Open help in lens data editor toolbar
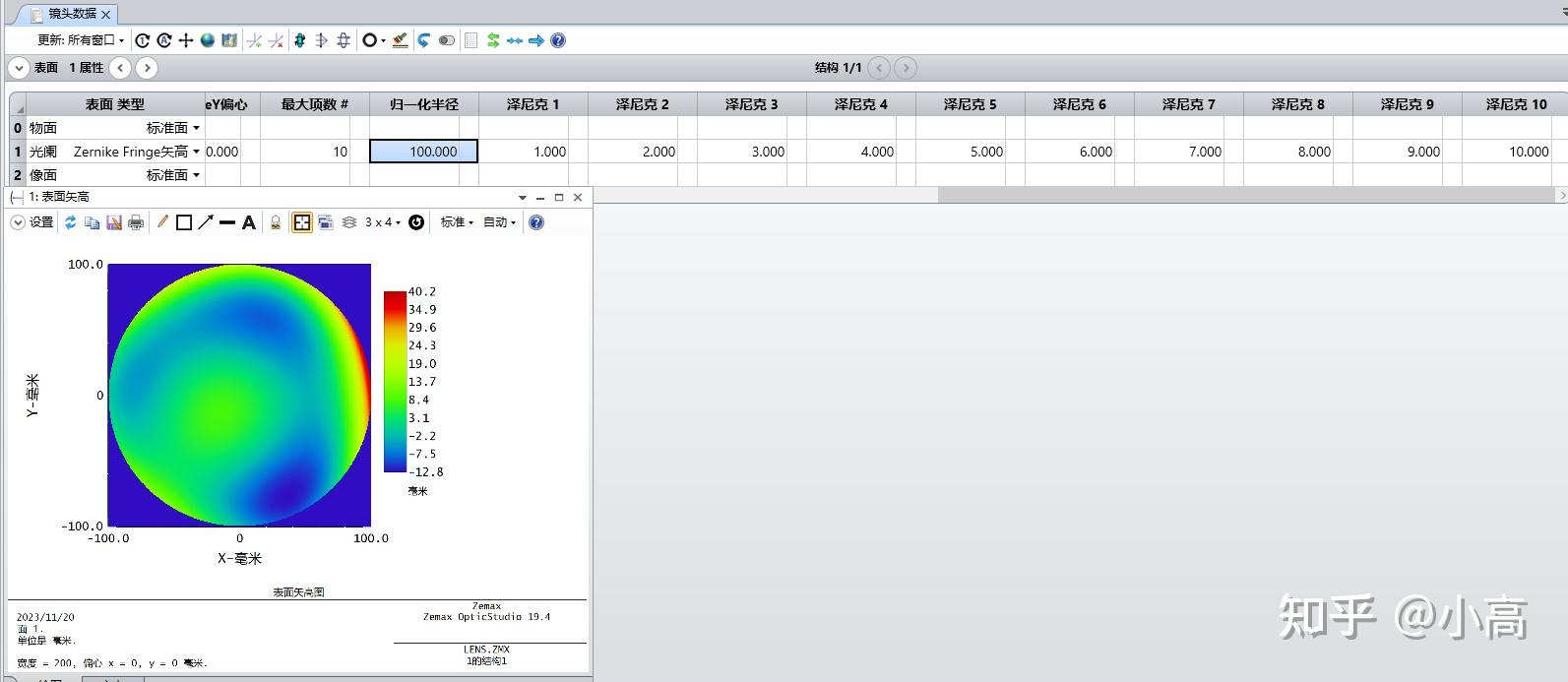The image size is (1568, 682). [558, 40]
